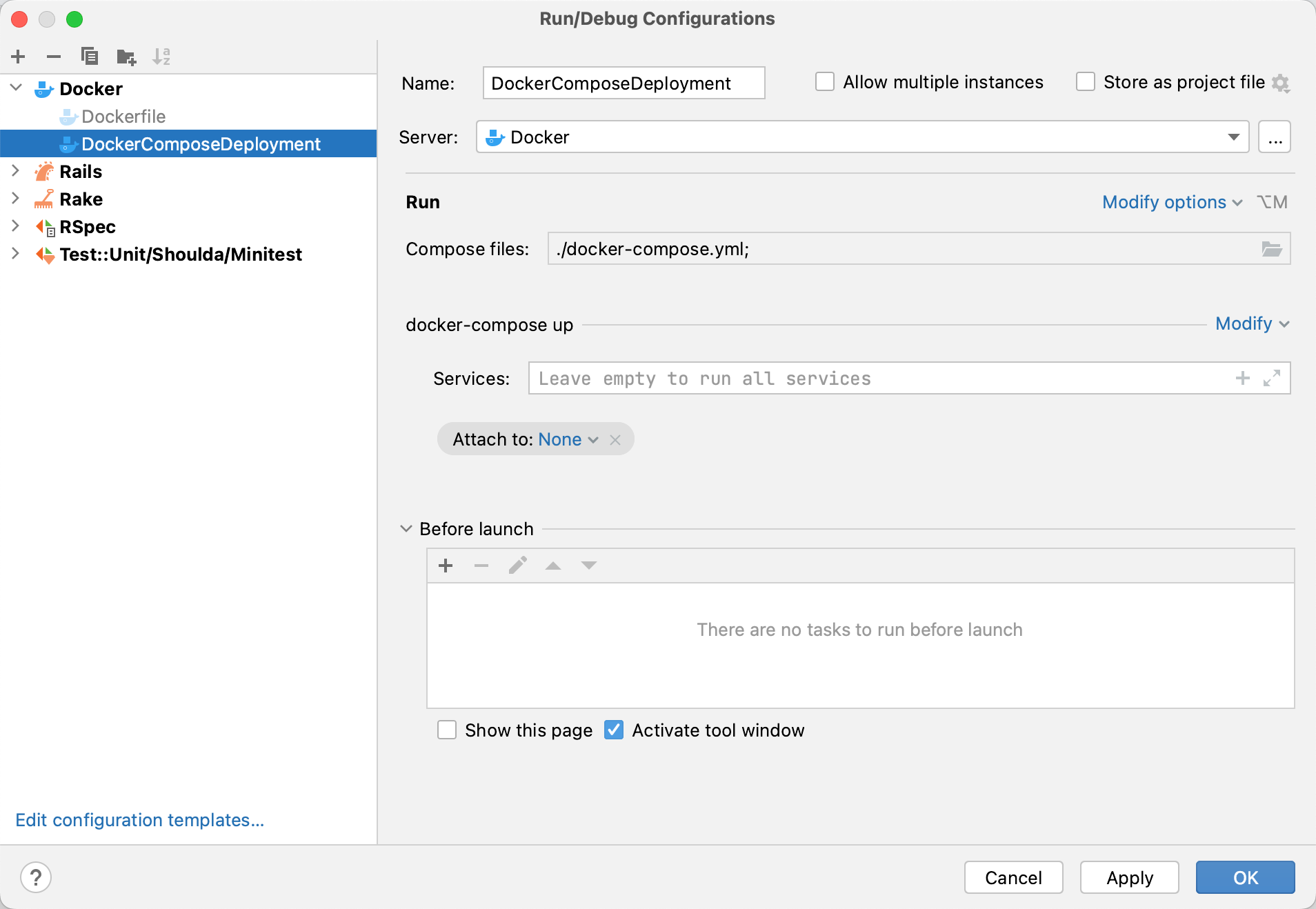
Task: Disable Activate tool window
Action: [x=614, y=730]
